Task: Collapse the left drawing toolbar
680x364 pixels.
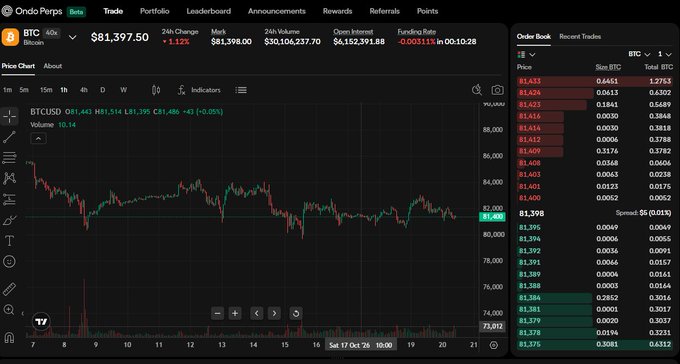Action: pos(23,313)
